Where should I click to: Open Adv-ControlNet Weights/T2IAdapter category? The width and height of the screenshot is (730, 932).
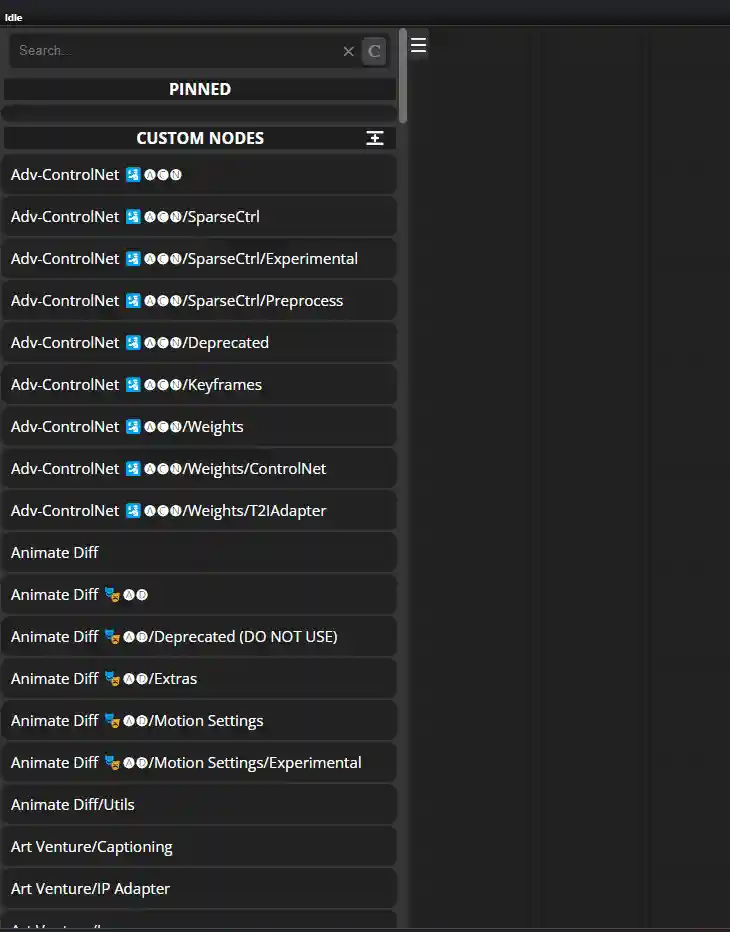199,511
